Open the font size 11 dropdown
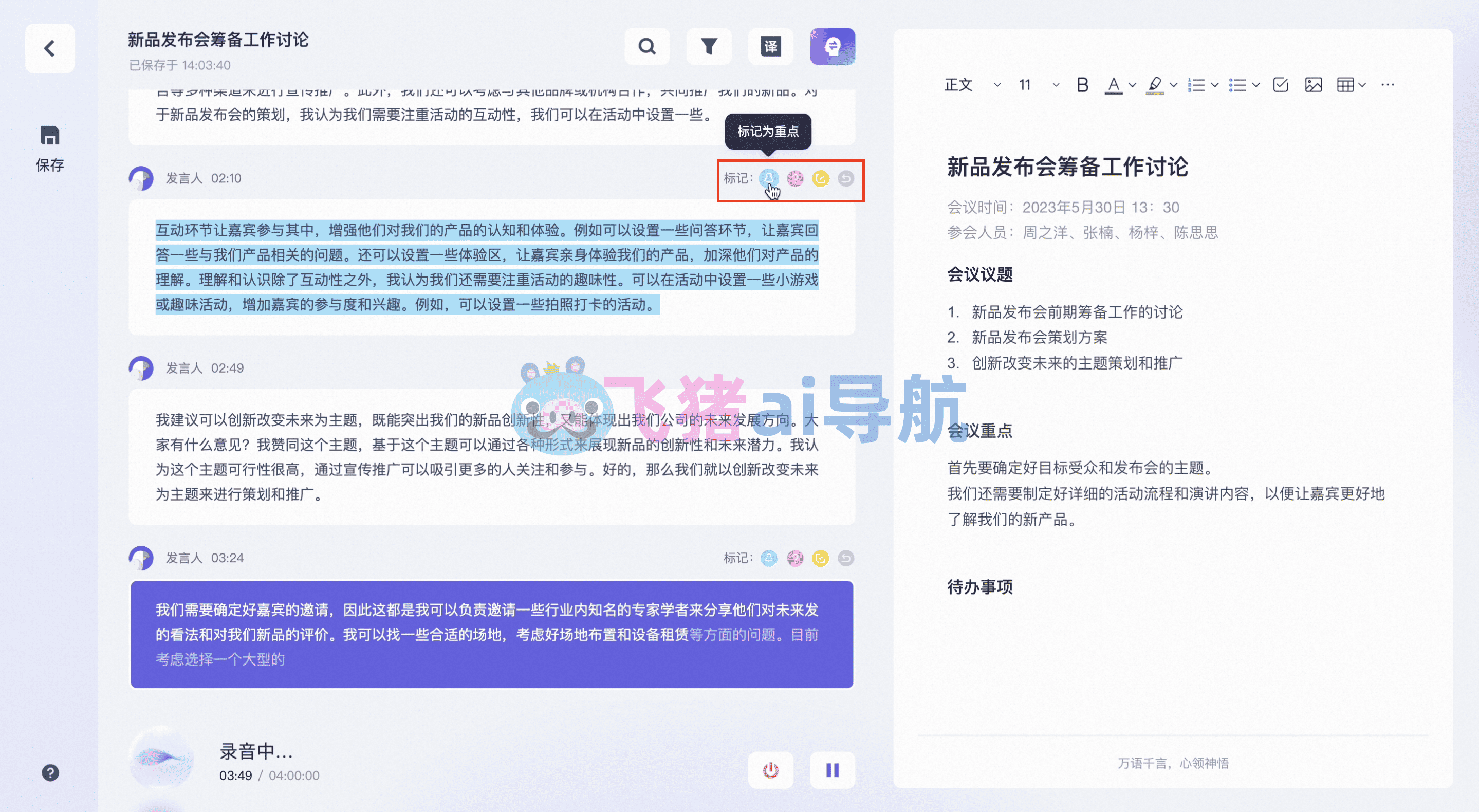Screen dimensions: 1479x812 click(x=1039, y=85)
